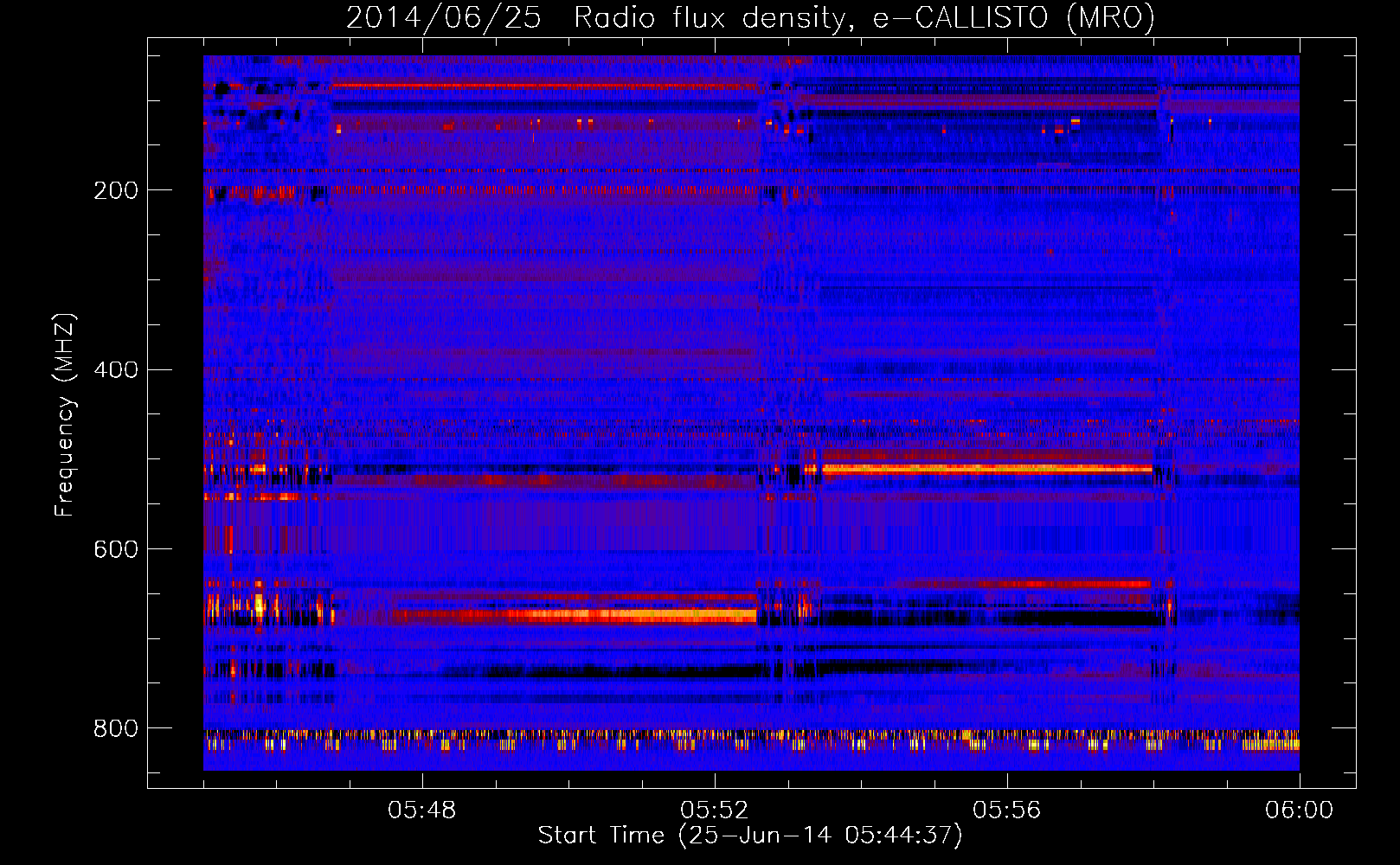The height and width of the screenshot is (865, 1400).
Task: Click the 800 frequency tick label
Action: click(x=115, y=728)
